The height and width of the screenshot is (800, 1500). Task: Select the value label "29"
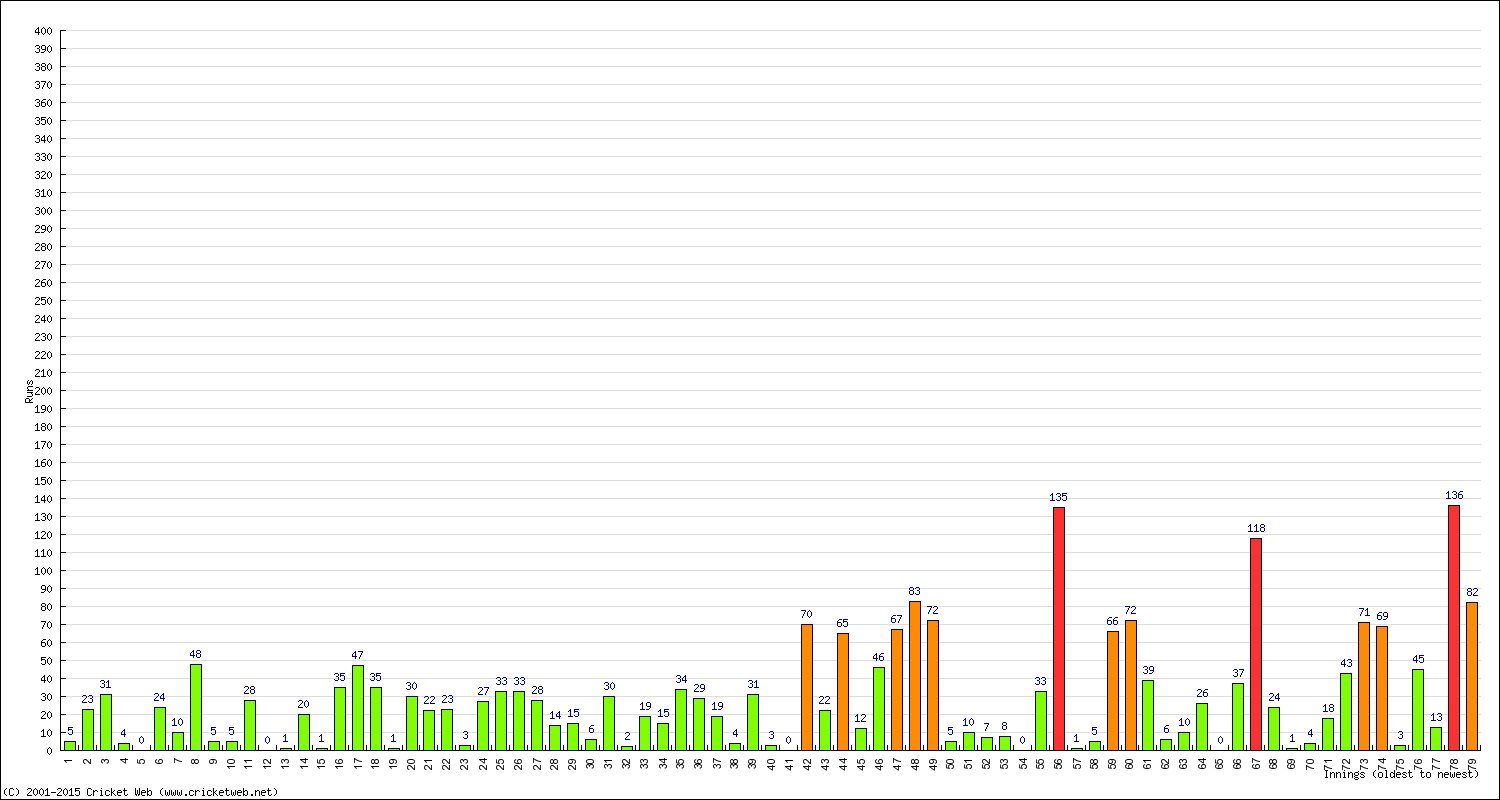pyautogui.click(x=699, y=688)
